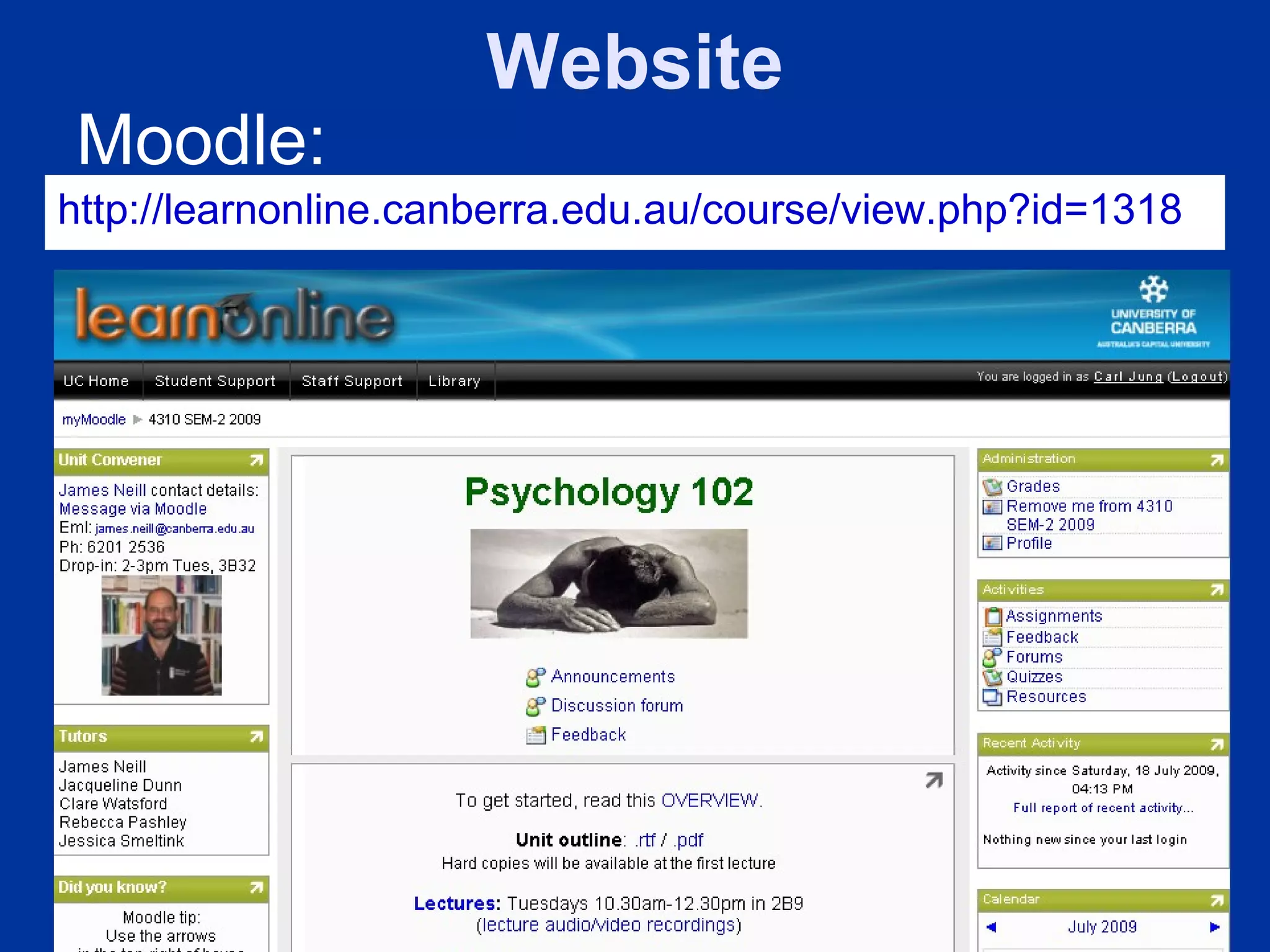Open the Quizzes link
The width and height of the screenshot is (1270, 952).
pos(1034,677)
